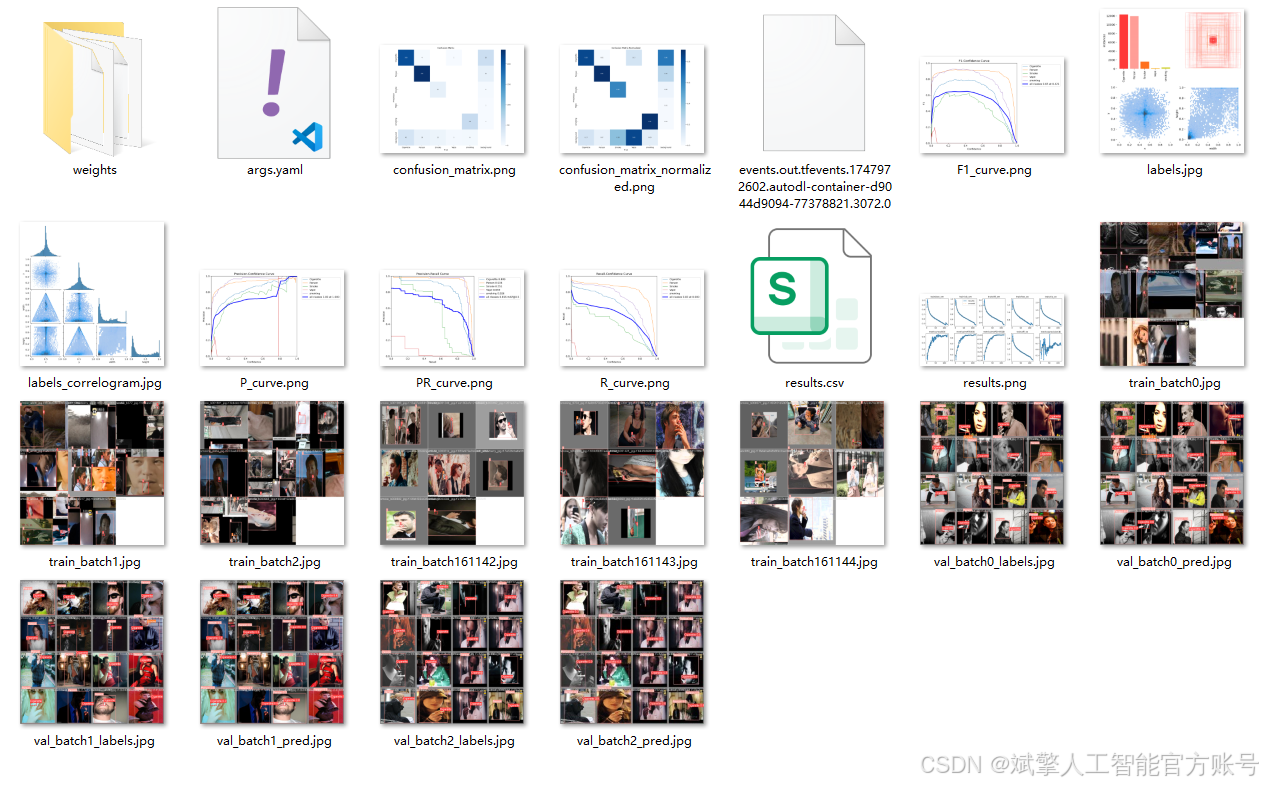Select the labels_correlogram.jpg thumbnail

[x=92, y=294]
